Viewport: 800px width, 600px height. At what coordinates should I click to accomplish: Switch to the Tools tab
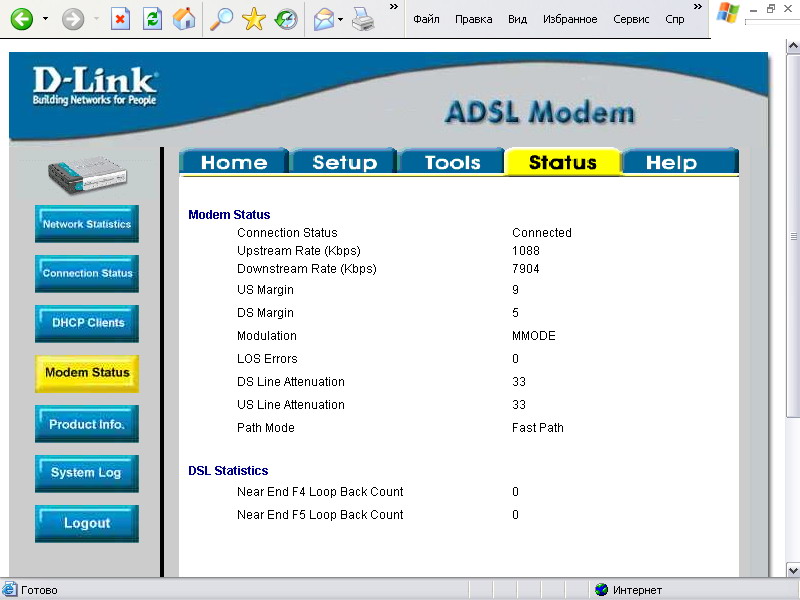(453, 162)
